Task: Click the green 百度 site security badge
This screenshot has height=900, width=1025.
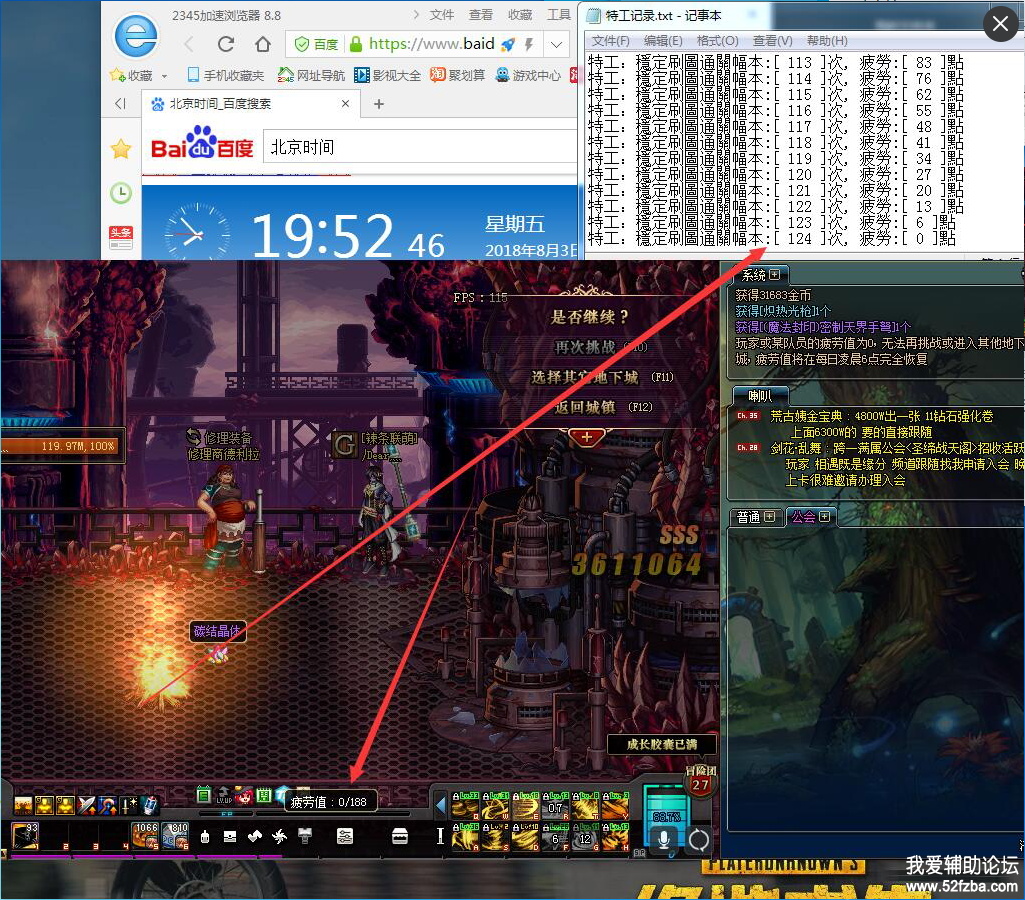Action: tap(317, 44)
